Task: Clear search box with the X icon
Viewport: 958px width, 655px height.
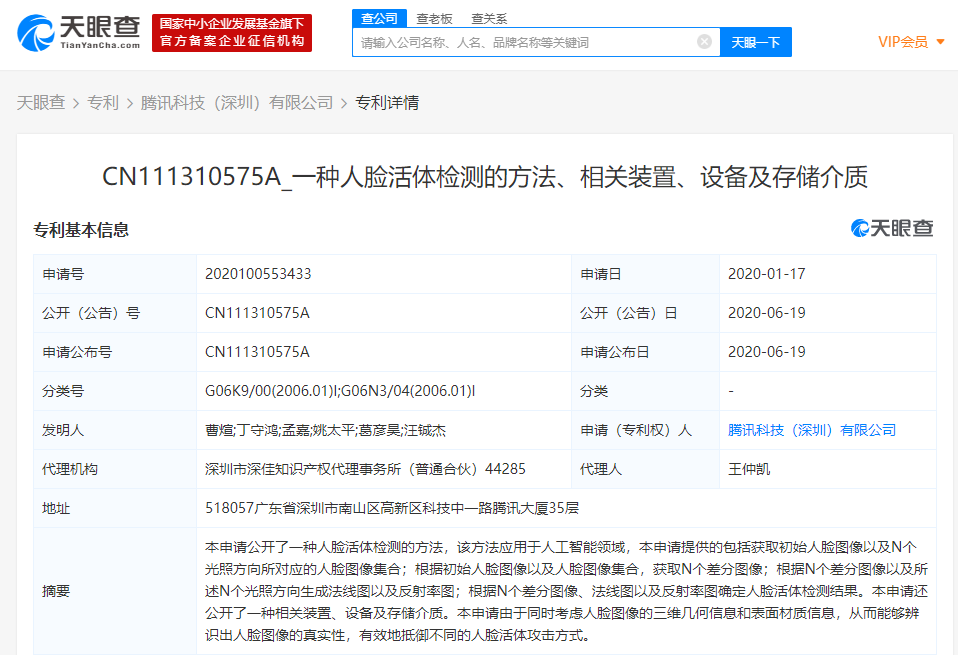Action: click(x=704, y=42)
